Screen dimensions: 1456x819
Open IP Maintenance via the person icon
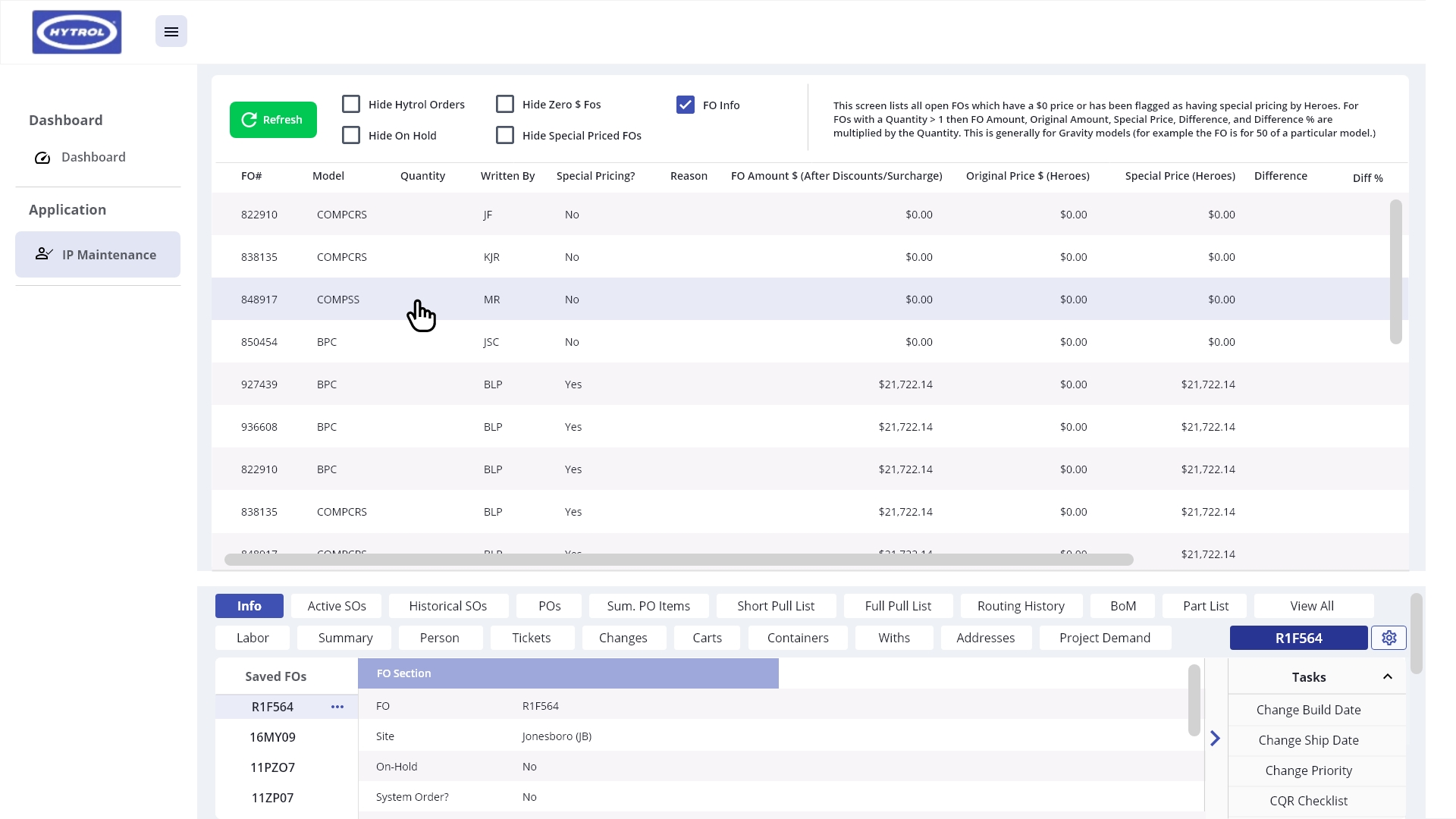44,254
